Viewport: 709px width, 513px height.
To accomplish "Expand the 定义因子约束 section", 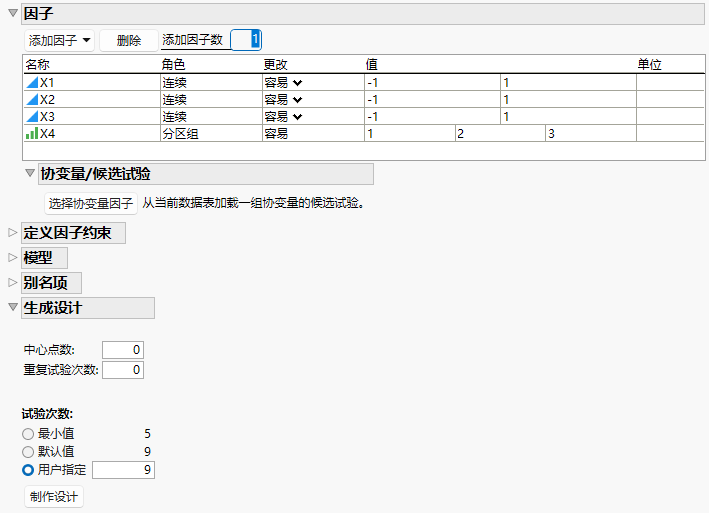I will pyautogui.click(x=13, y=232).
